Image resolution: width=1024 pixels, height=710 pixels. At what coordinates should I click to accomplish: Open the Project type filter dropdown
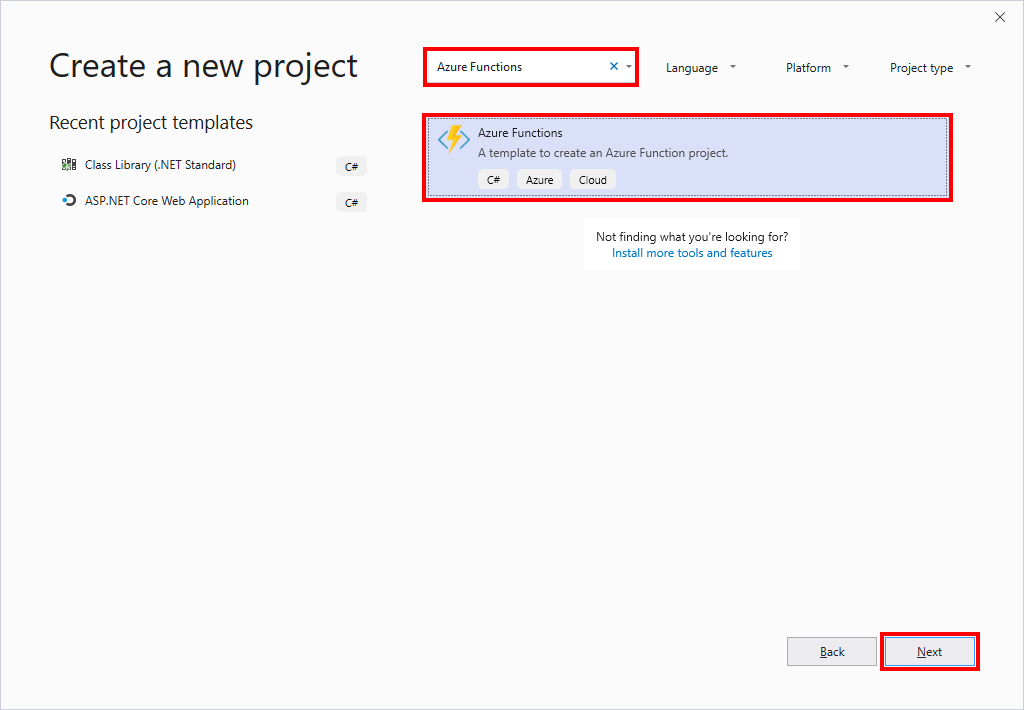(x=930, y=67)
